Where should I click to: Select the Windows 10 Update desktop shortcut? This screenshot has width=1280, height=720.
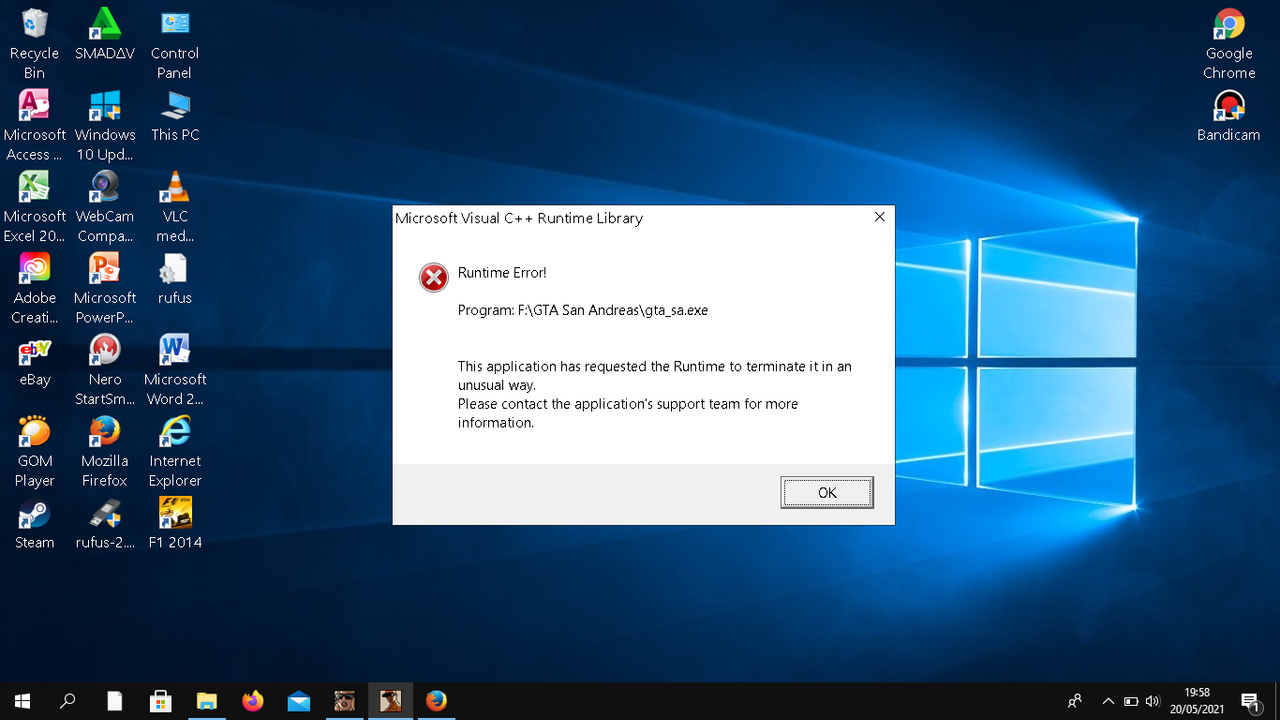pos(105,126)
